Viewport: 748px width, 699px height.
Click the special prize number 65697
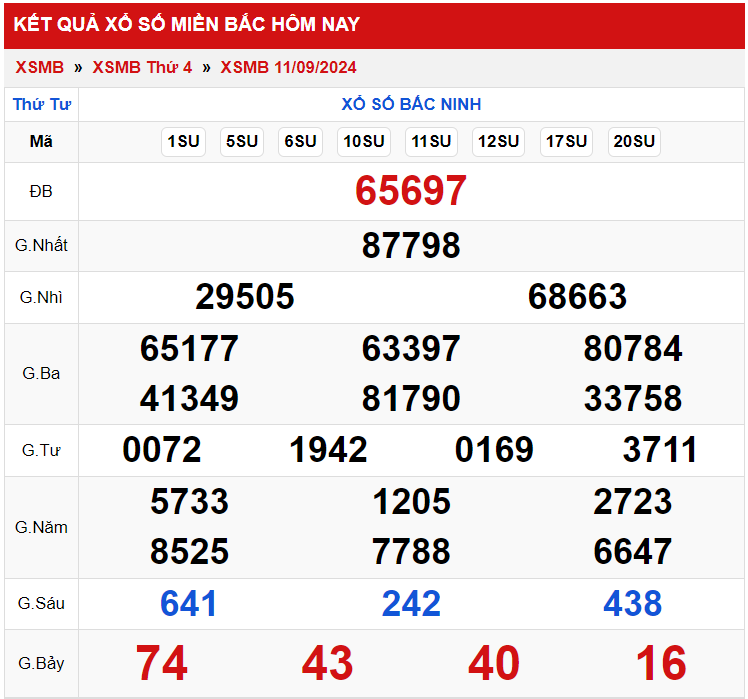411,191
